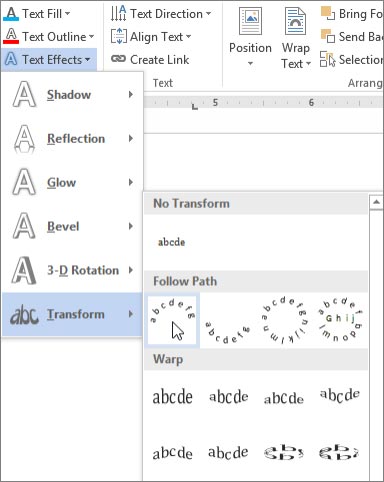Open the Align Text dropdown
384x482 pixels.
[188, 37]
